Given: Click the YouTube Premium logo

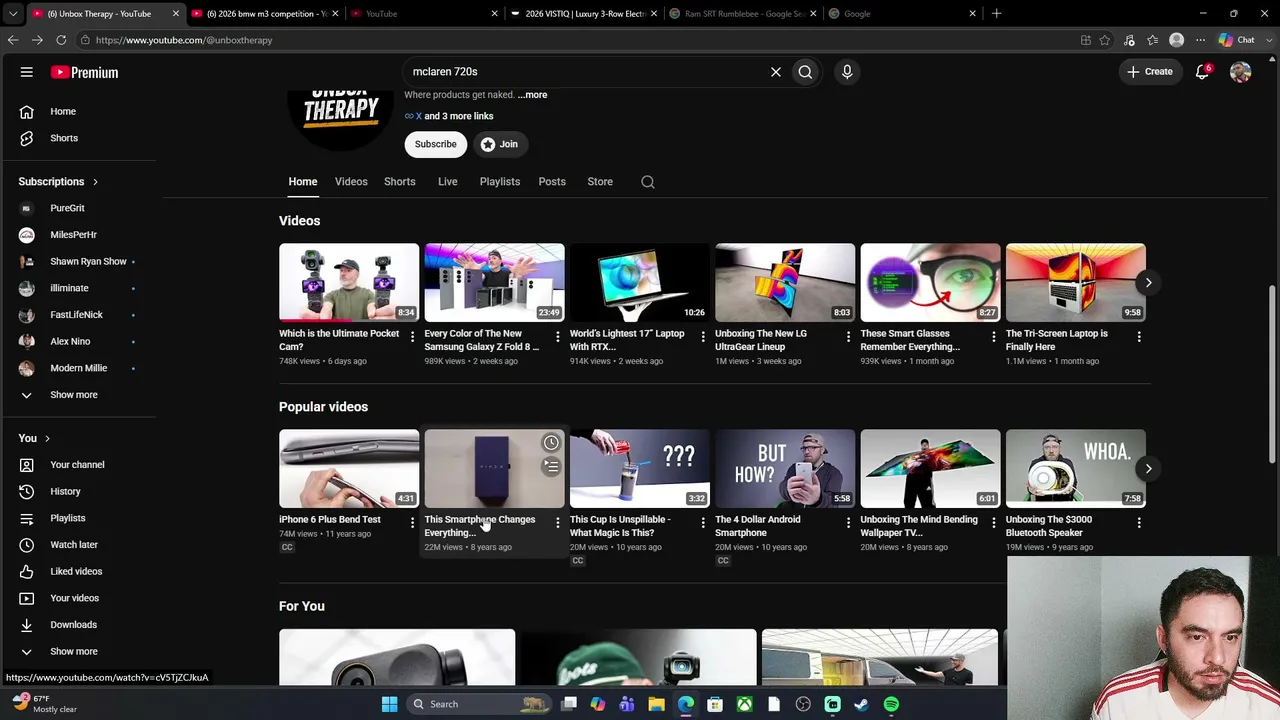Looking at the screenshot, I should [85, 72].
